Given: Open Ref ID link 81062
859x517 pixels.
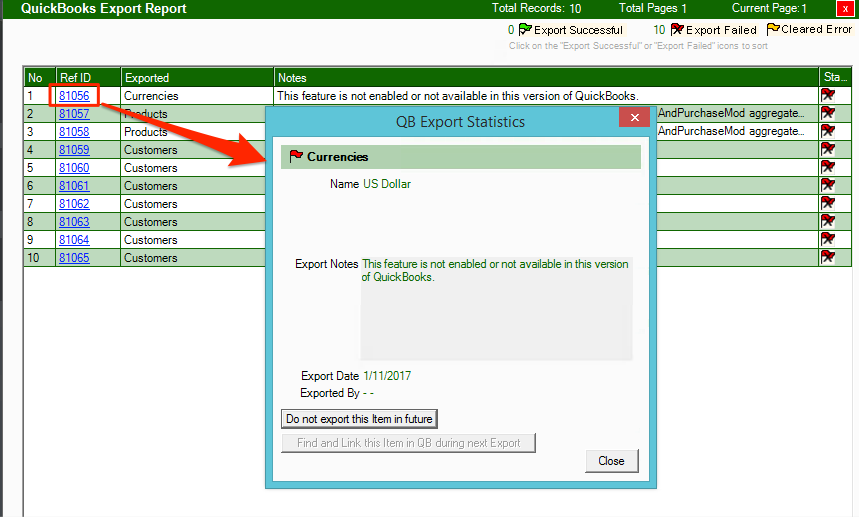Looking at the screenshot, I should (x=74, y=204).
